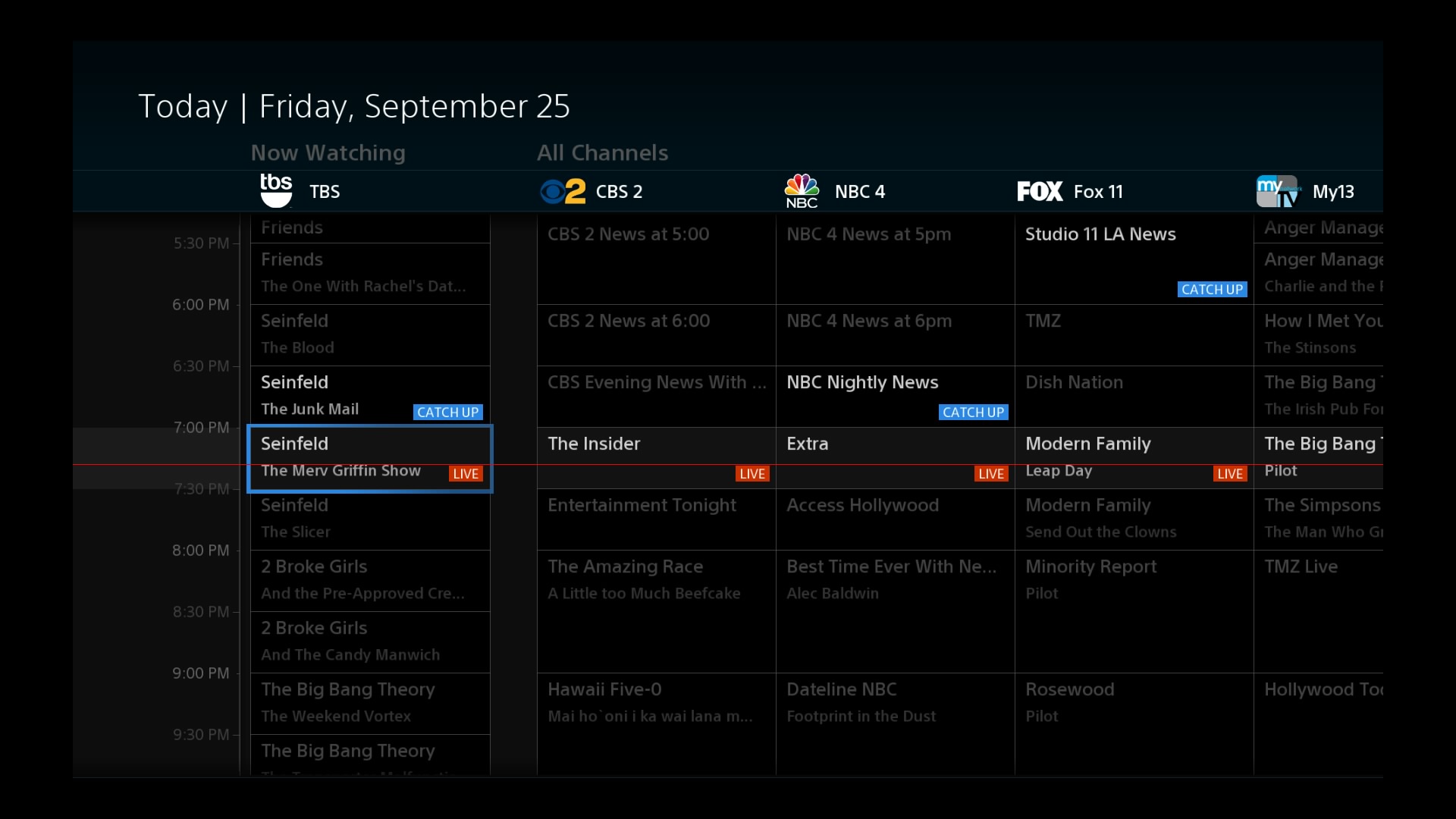Open Seinfeld The Junk Mail episode

370,397
